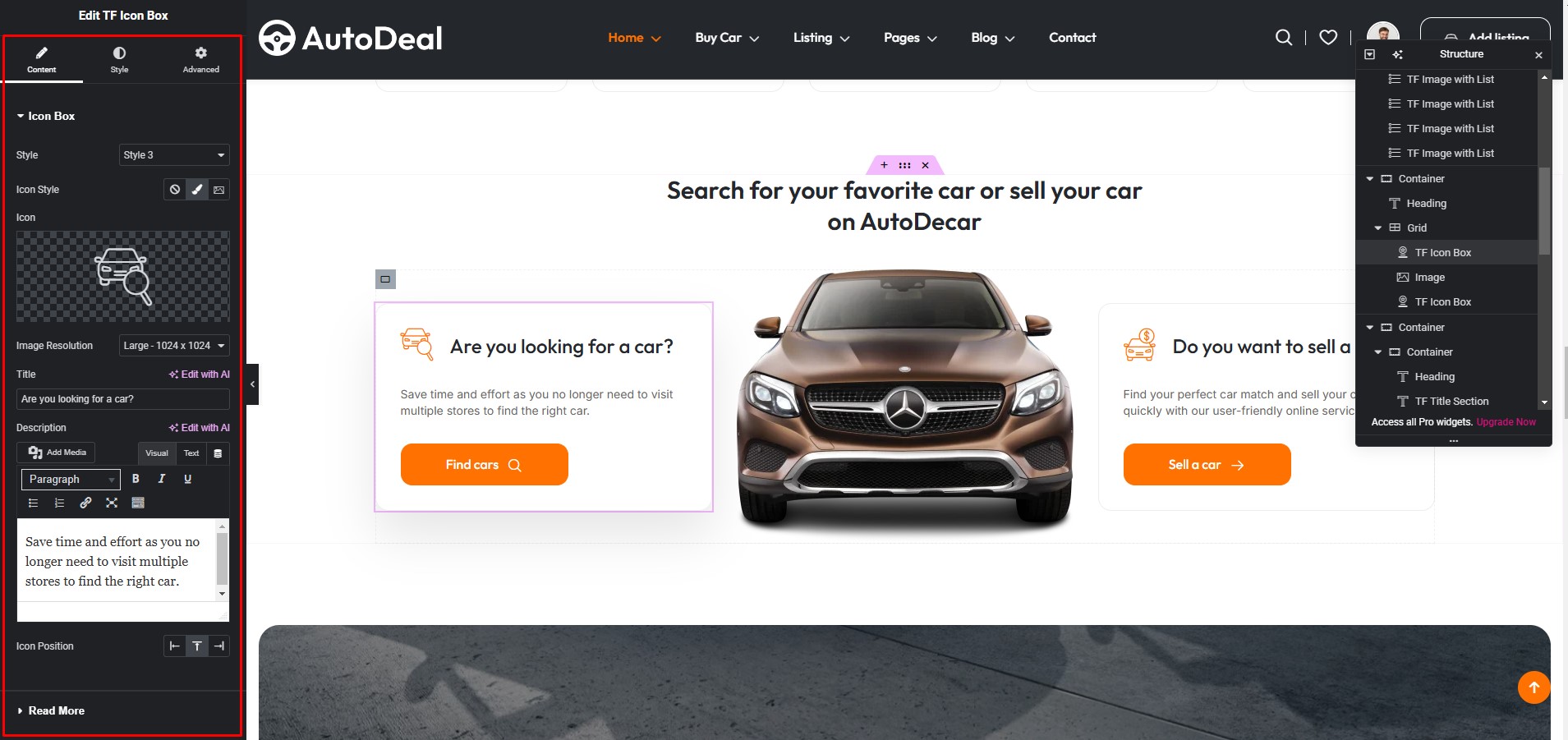Choose the image icon style option

[x=218, y=190]
